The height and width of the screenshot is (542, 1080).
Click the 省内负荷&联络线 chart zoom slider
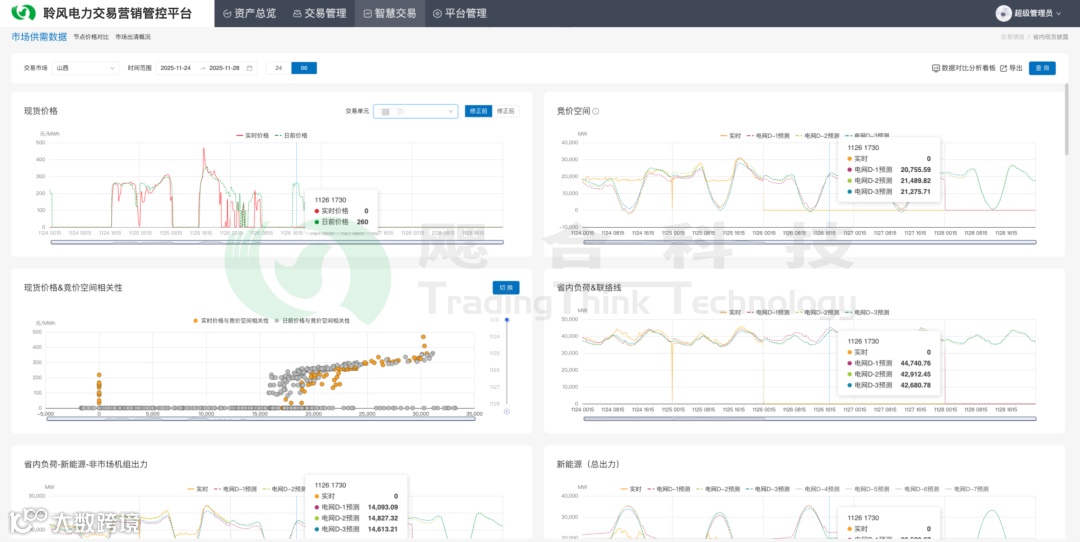[809, 418]
